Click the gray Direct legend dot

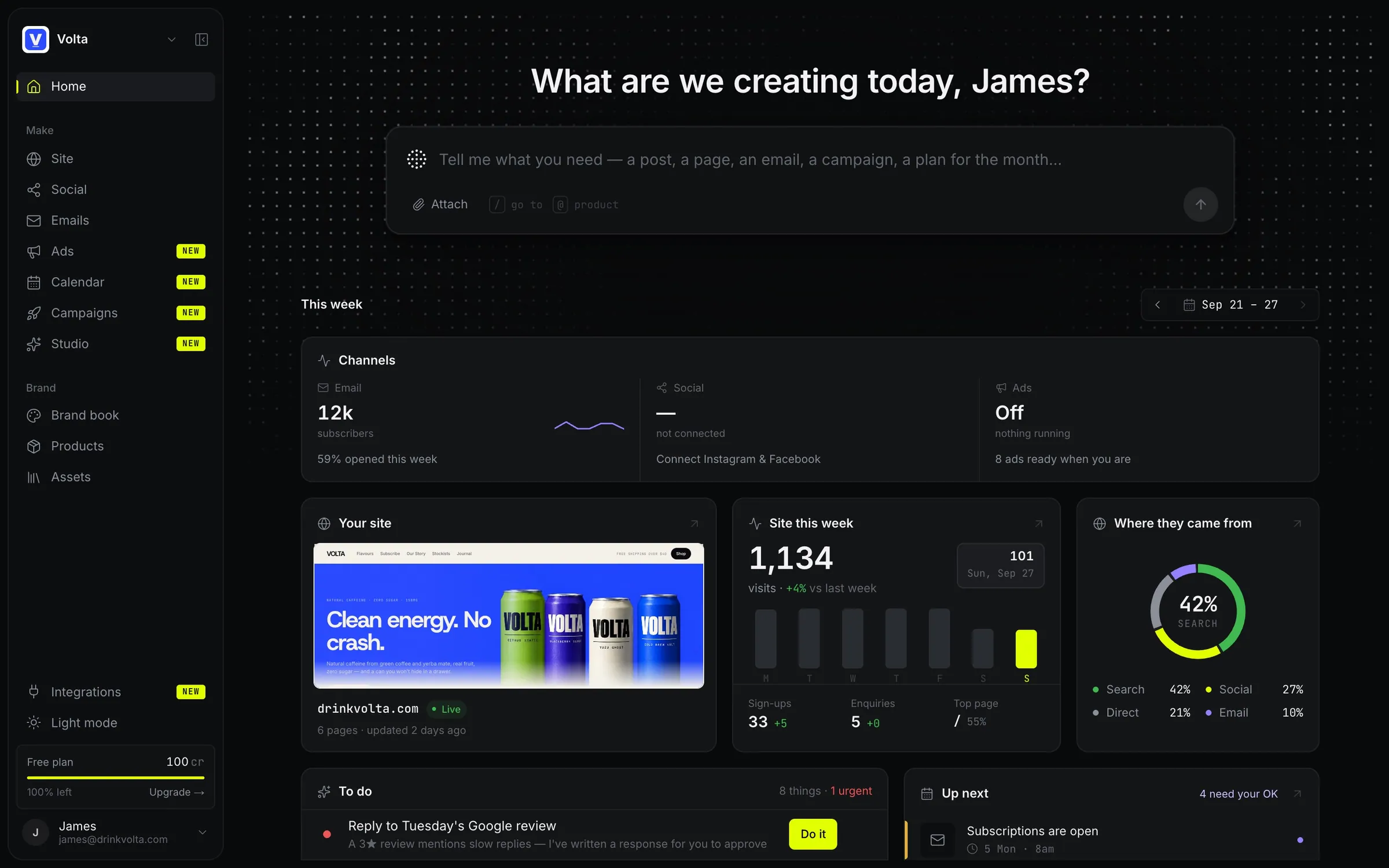click(1096, 713)
